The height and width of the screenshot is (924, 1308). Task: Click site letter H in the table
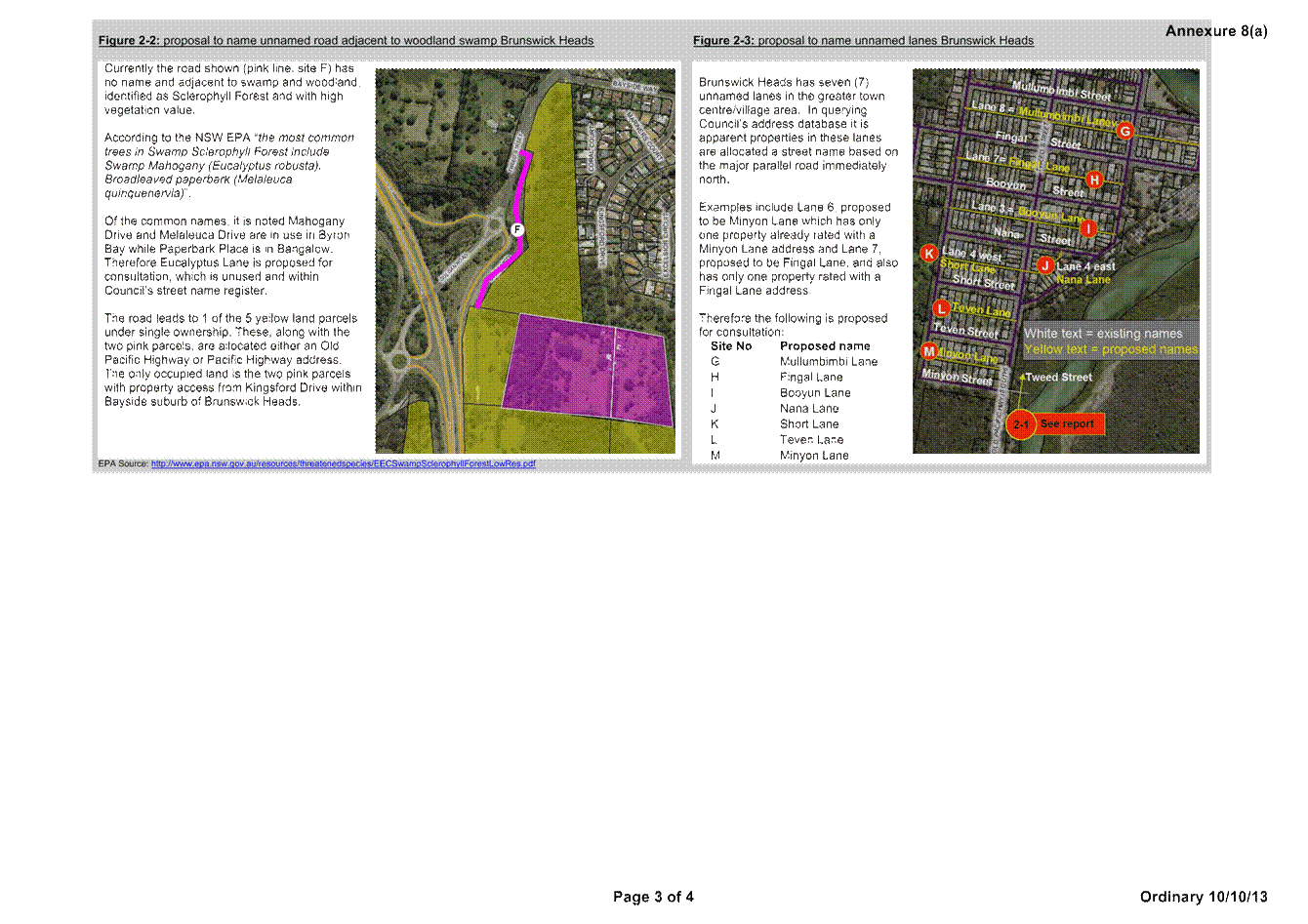pyautogui.click(x=715, y=378)
